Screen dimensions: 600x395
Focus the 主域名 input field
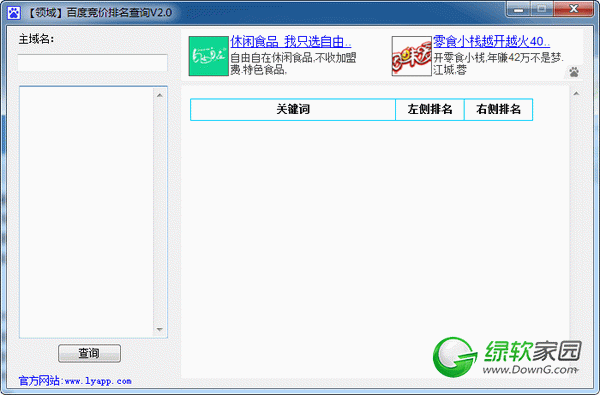[92, 62]
